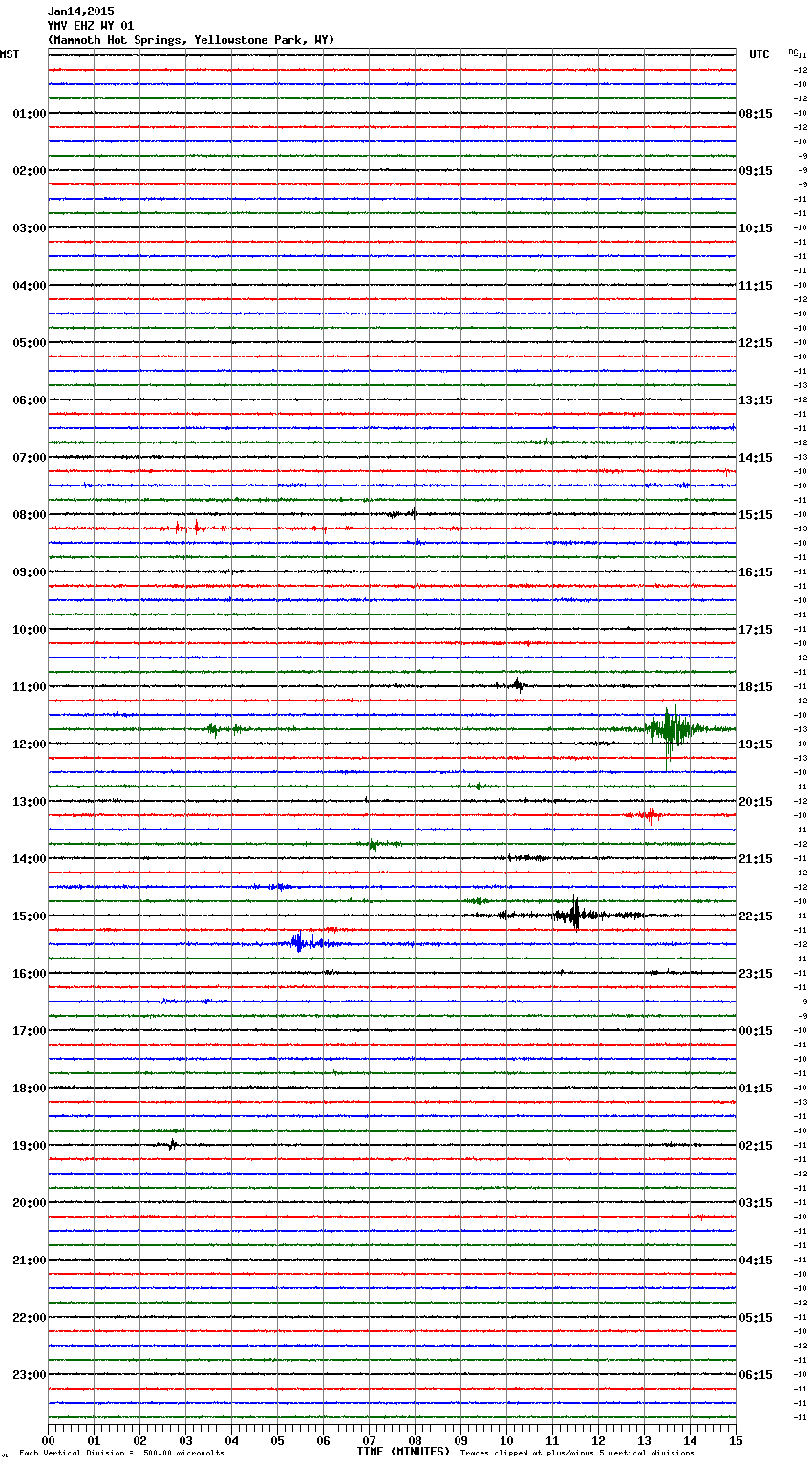
Task: Click the 15:15 UTC time label
Action: point(756,515)
